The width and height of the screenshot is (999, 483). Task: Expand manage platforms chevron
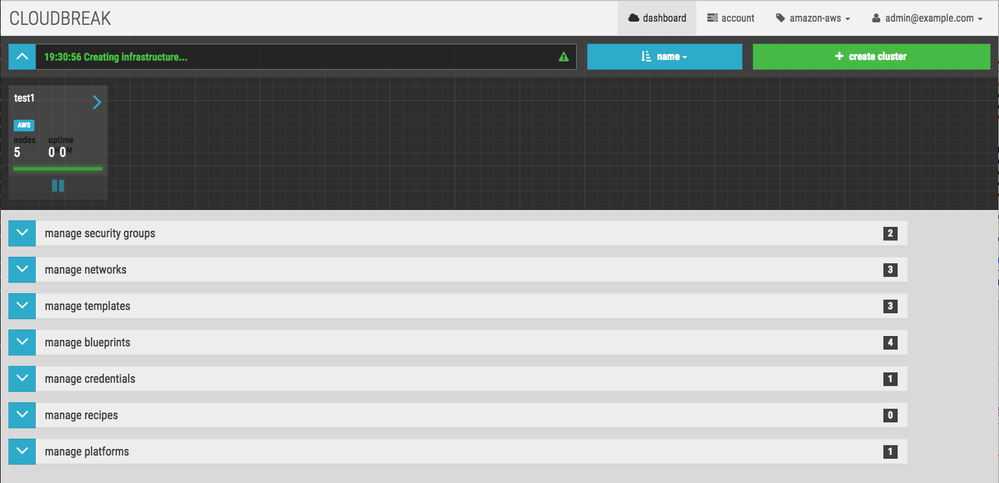click(22, 451)
